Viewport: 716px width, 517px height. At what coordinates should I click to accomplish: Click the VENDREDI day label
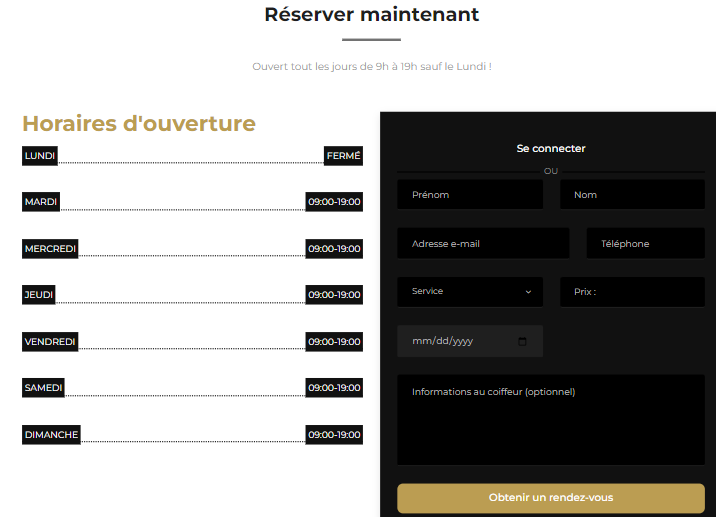coord(50,342)
